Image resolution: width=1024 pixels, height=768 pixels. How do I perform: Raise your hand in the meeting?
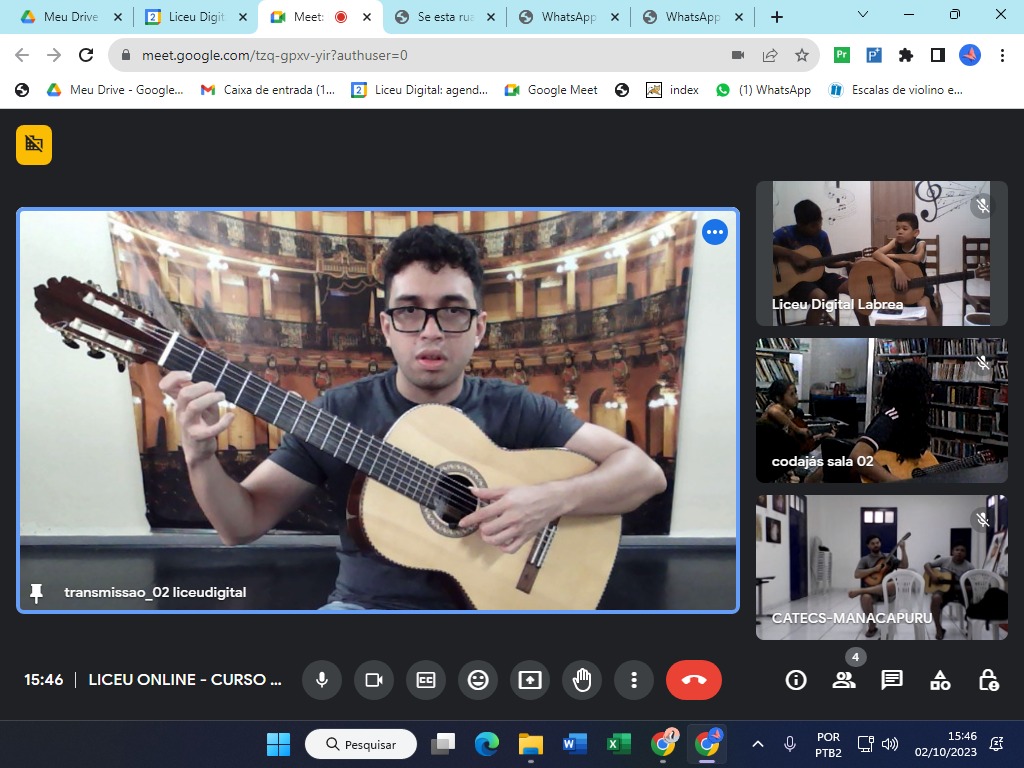tap(582, 680)
